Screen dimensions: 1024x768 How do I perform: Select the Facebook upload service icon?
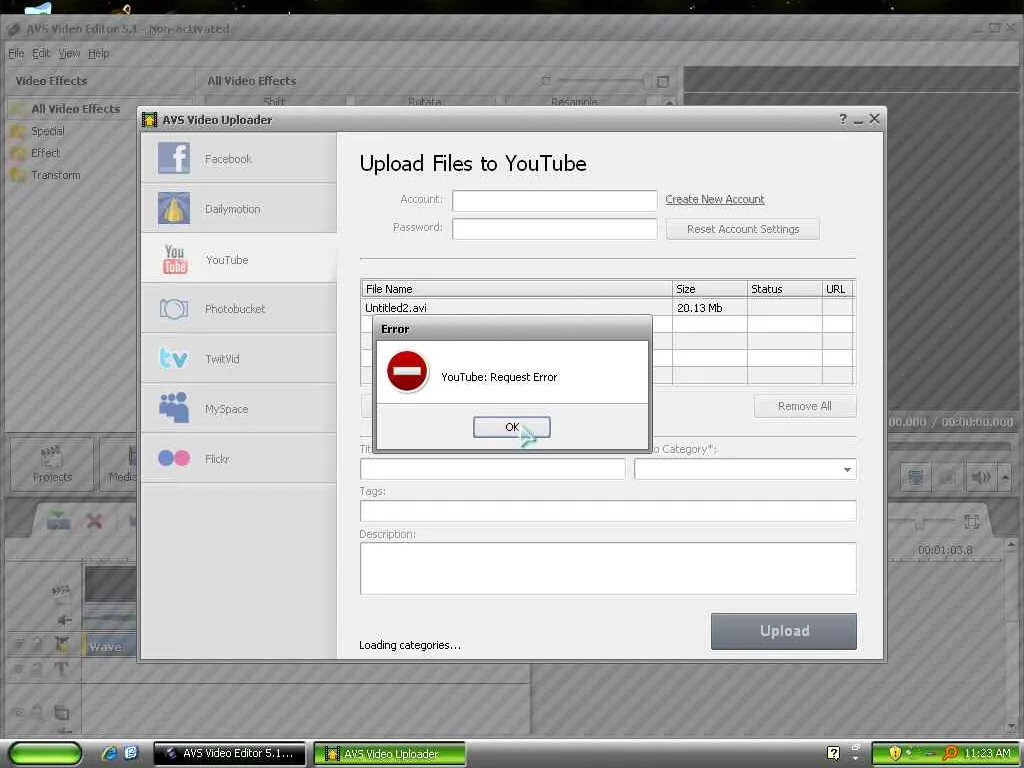coord(174,158)
